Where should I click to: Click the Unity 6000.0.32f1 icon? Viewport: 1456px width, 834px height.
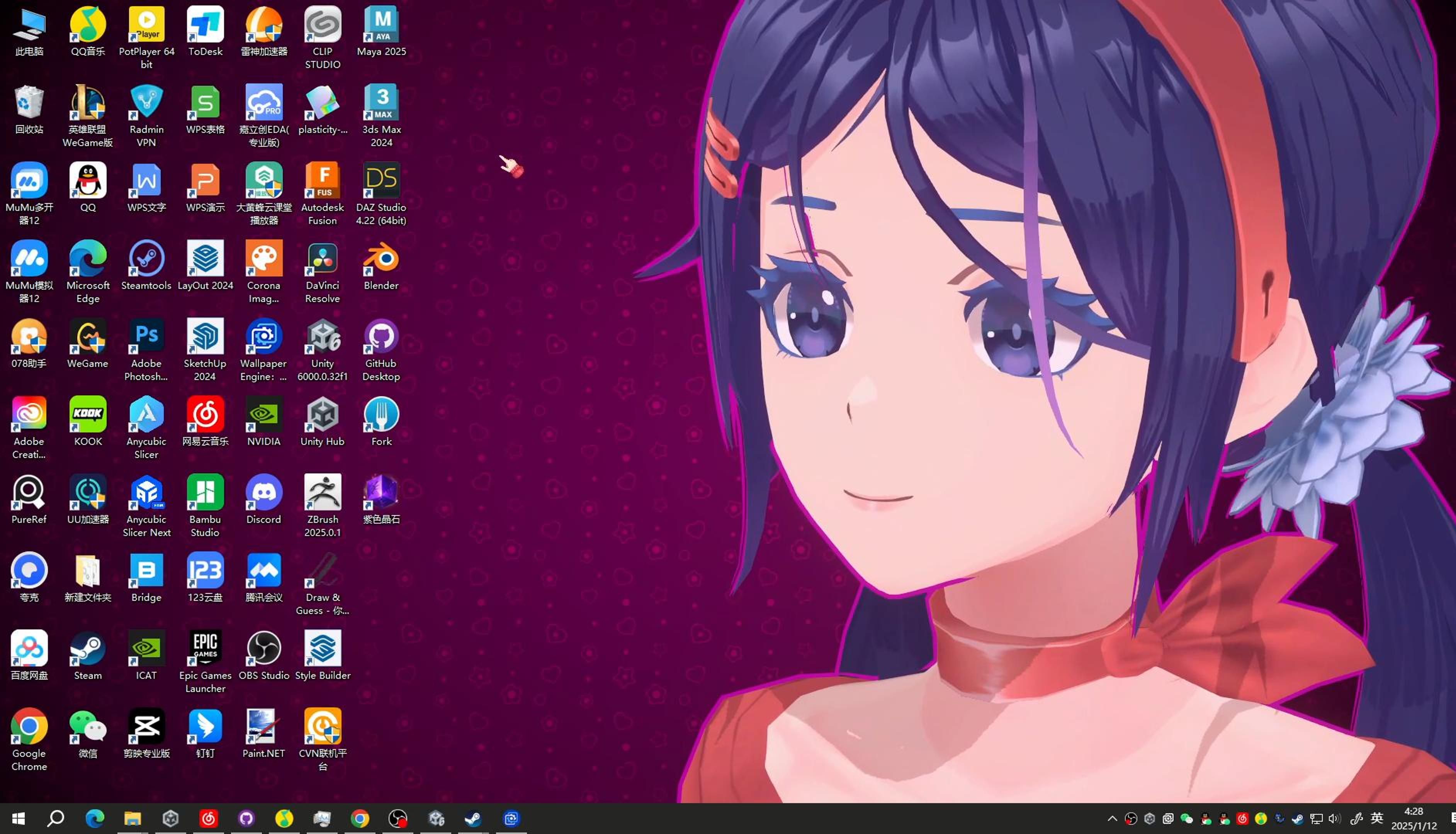pyautogui.click(x=323, y=350)
